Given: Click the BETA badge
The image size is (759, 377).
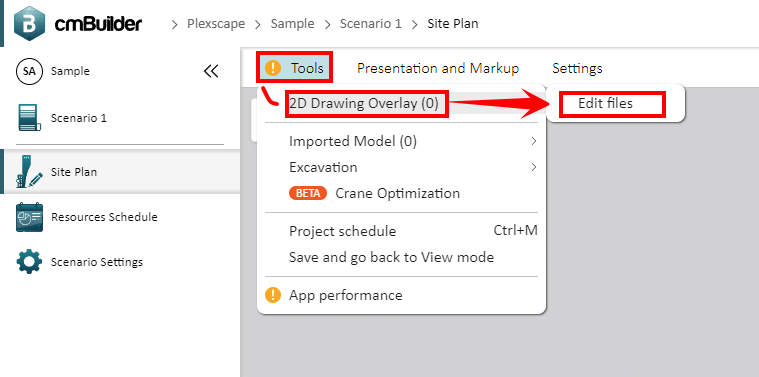Looking at the screenshot, I should click(x=308, y=193).
